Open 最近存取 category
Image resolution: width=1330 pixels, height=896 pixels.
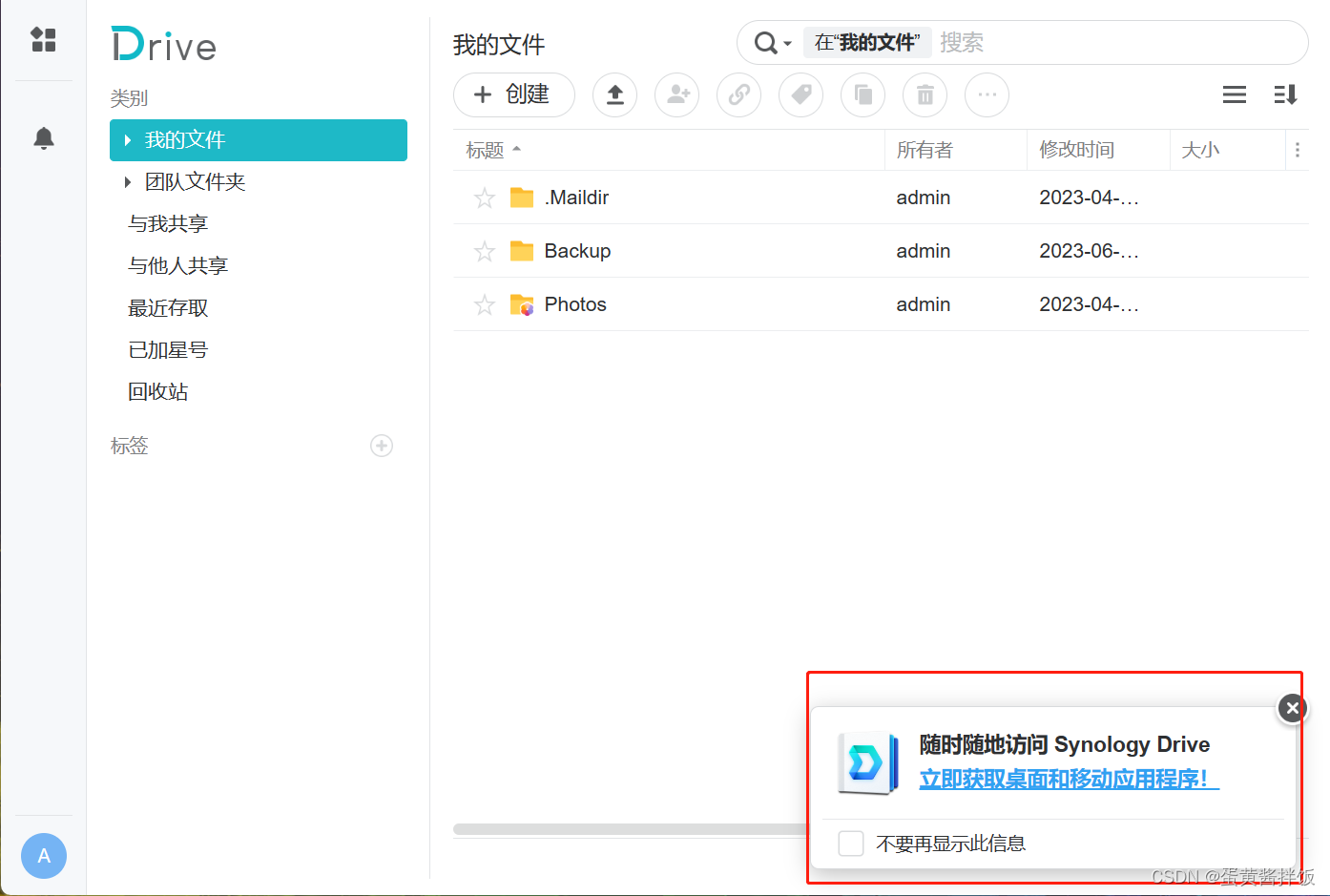pyautogui.click(x=168, y=308)
